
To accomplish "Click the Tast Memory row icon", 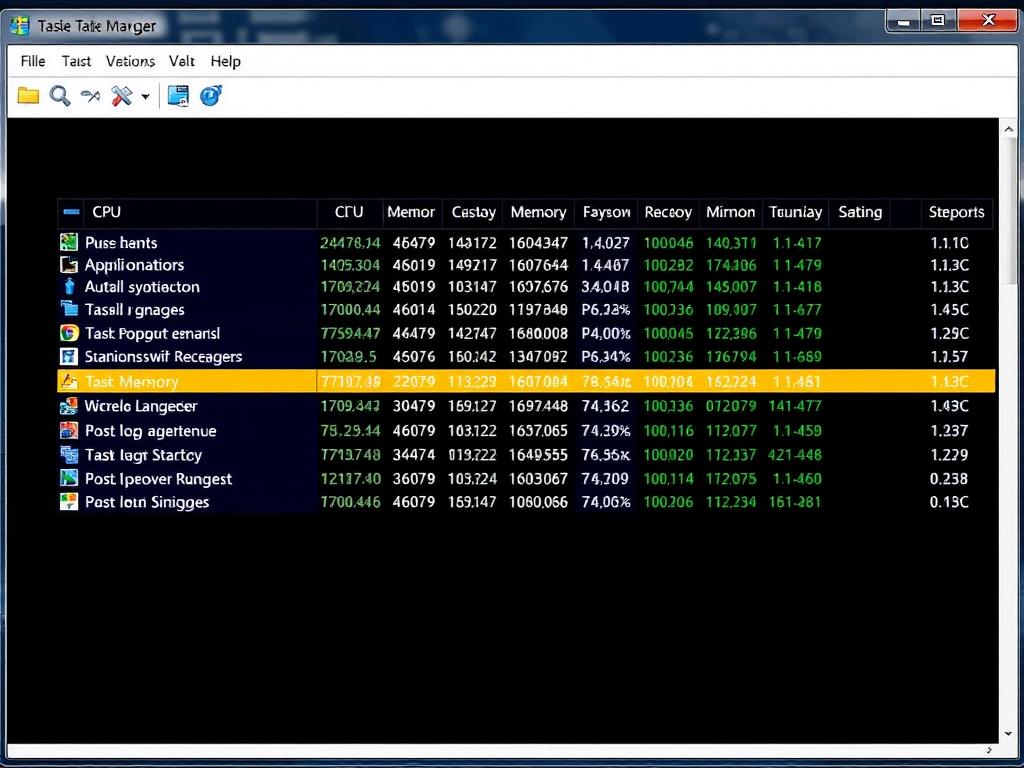I will tap(69, 381).
